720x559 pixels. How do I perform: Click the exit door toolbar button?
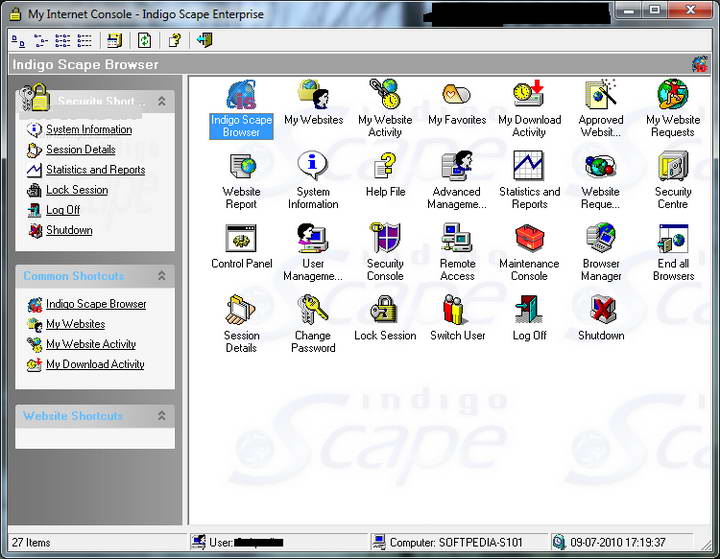(x=205, y=40)
